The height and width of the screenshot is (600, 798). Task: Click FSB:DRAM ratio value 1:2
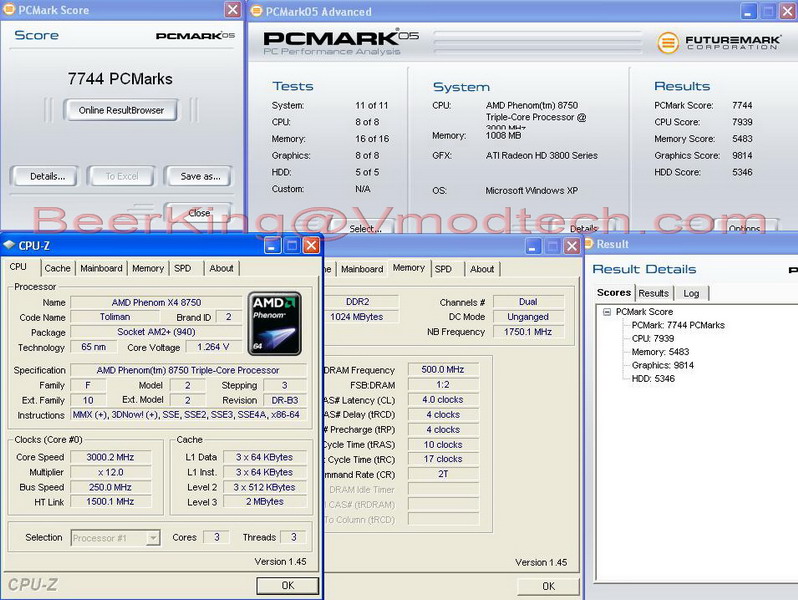443,385
